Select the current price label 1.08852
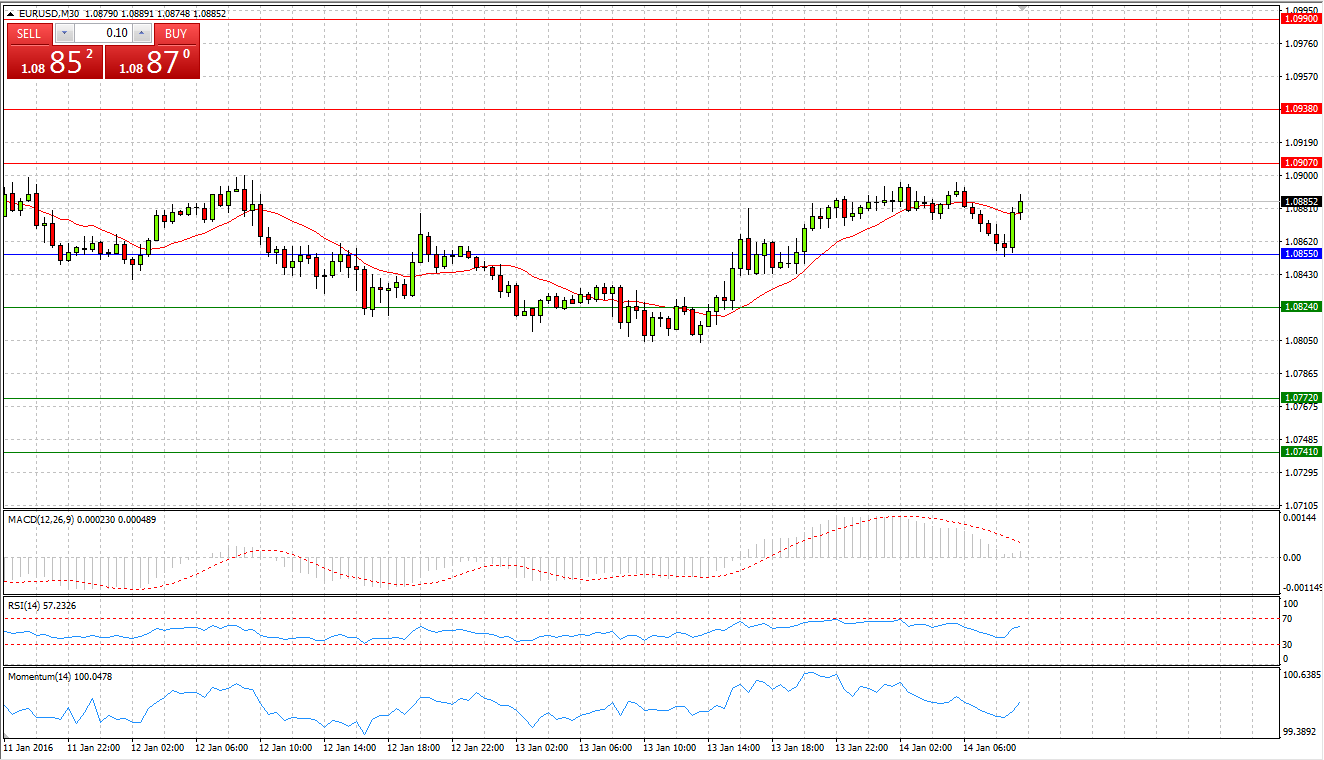The width and height of the screenshot is (1324, 760). coord(1301,201)
